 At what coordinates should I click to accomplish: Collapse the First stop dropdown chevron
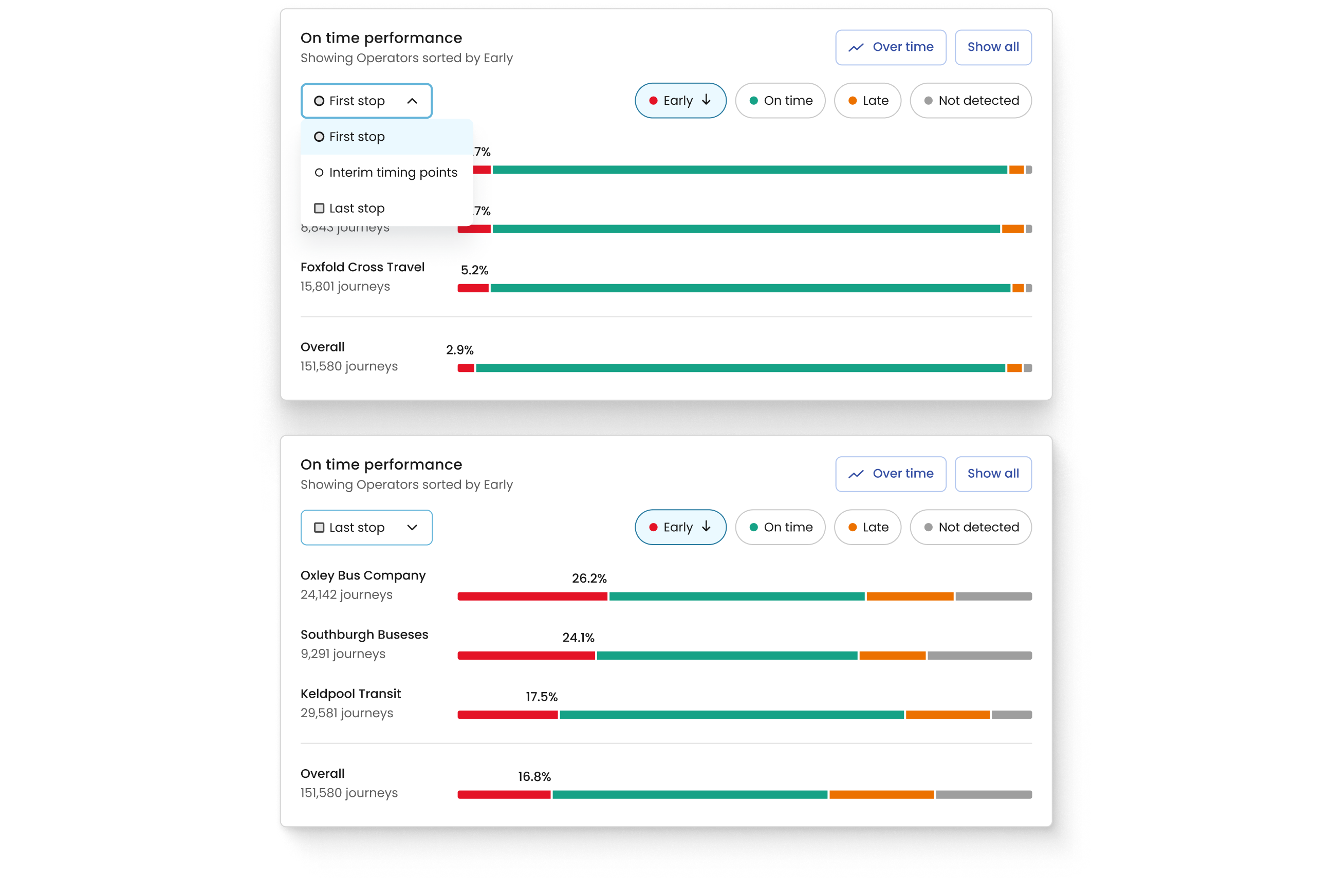pyautogui.click(x=412, y=101)
